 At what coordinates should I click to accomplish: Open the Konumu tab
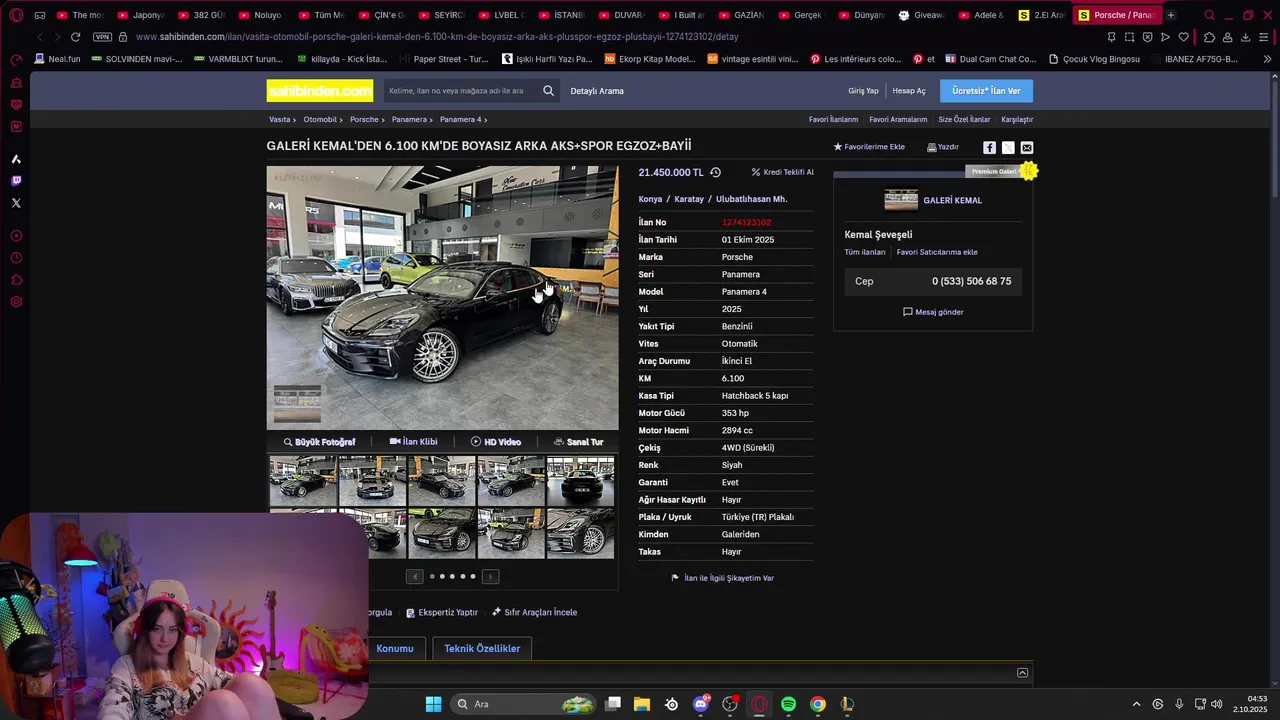click(395, 648)
